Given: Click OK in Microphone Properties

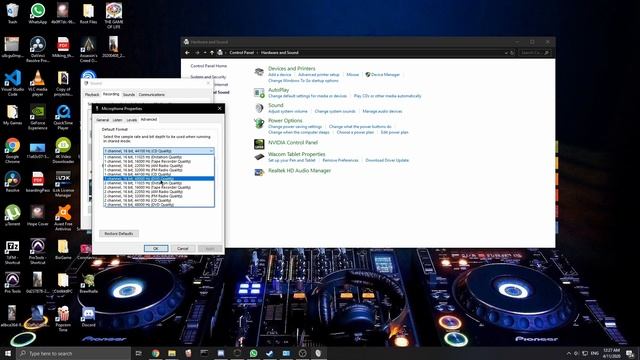Looking at the screenshot, I should click(156, 248).
